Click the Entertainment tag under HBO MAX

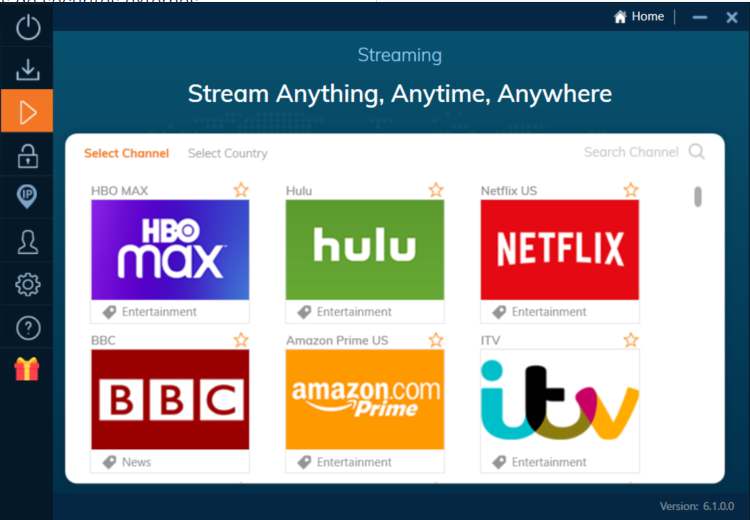150,312
